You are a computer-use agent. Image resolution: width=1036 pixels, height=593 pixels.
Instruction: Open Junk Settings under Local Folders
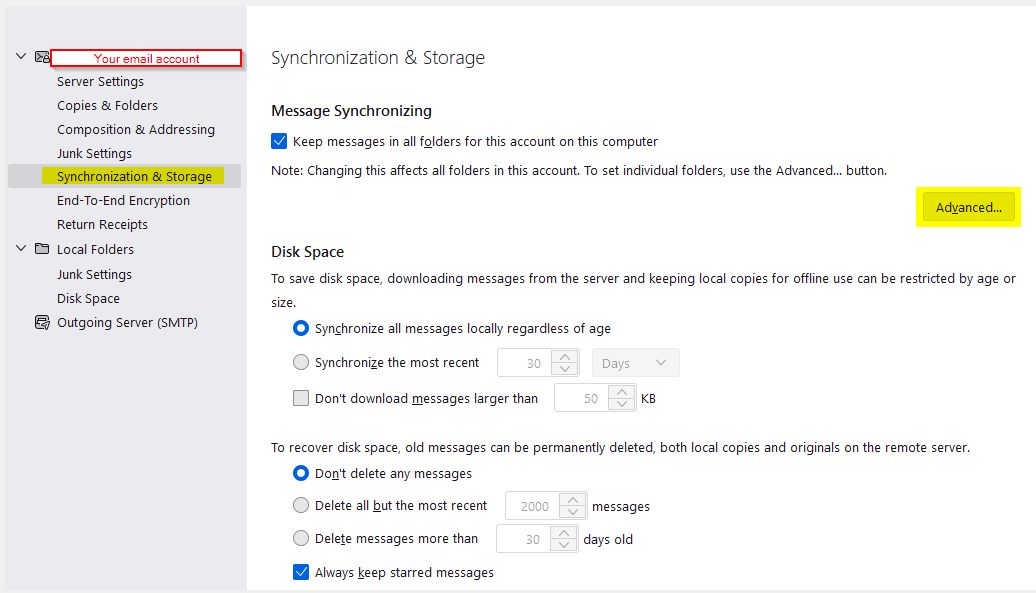pyautogui.click(x=94, y=274)
